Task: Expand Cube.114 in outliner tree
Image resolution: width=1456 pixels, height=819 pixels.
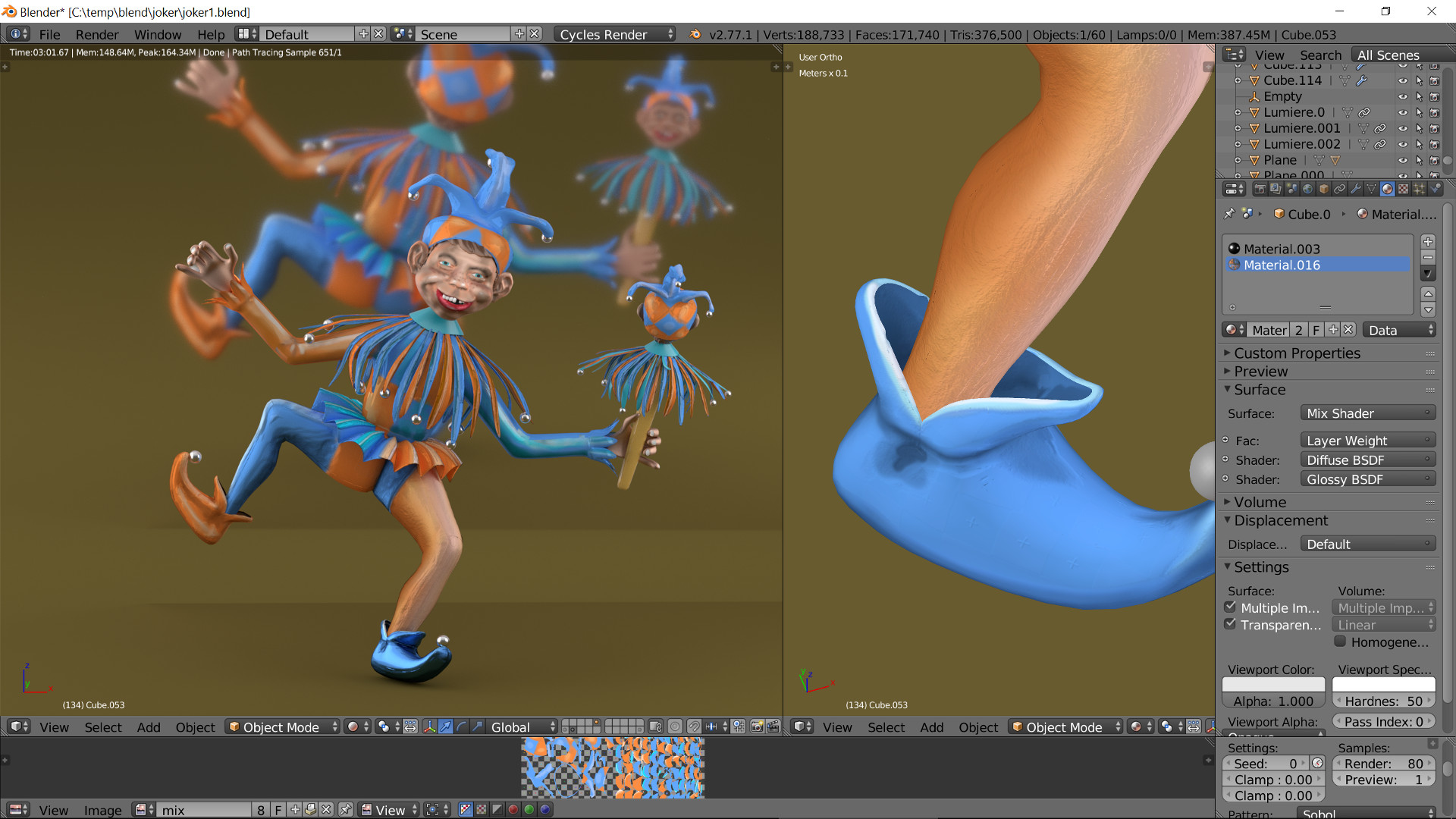Action: tap(1238, 80)
